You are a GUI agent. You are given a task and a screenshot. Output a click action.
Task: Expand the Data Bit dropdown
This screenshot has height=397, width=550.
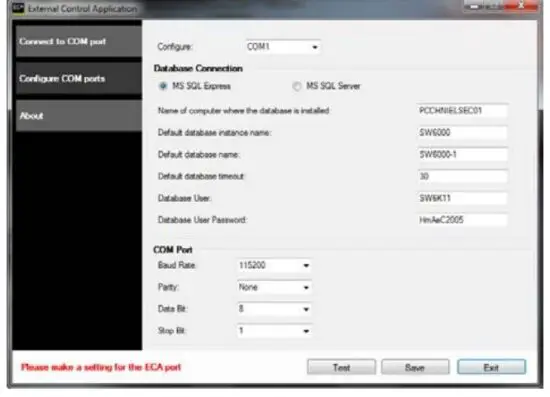(274, 309)
